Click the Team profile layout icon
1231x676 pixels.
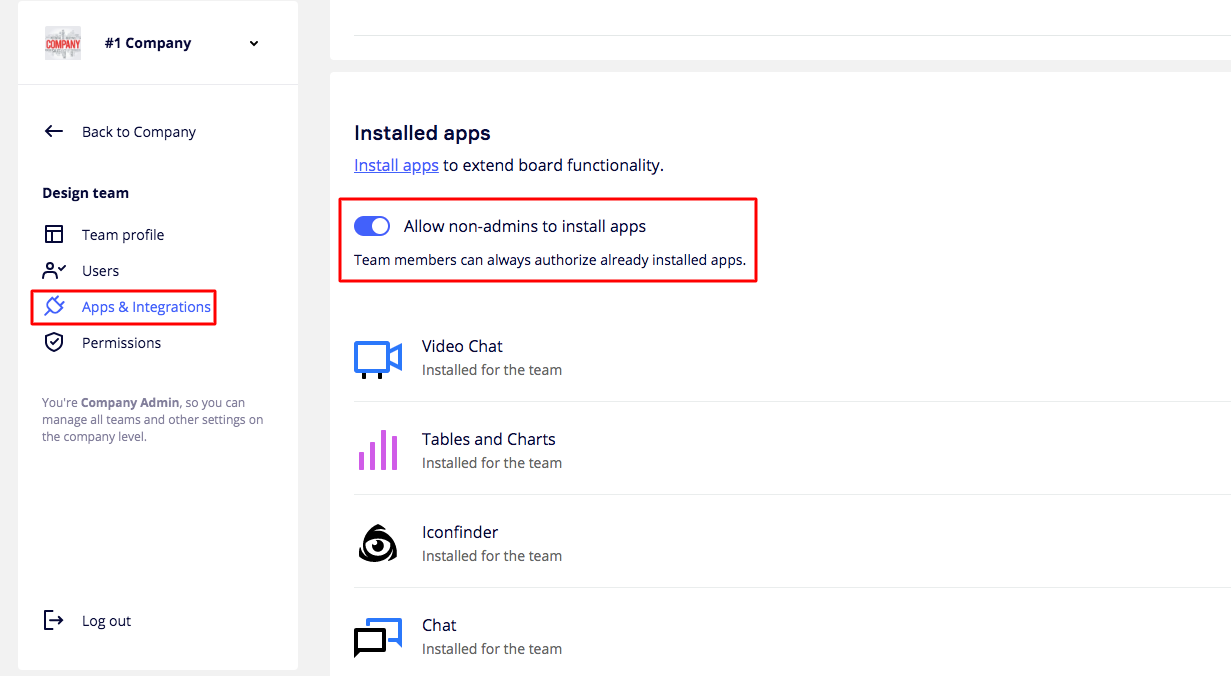54,235
